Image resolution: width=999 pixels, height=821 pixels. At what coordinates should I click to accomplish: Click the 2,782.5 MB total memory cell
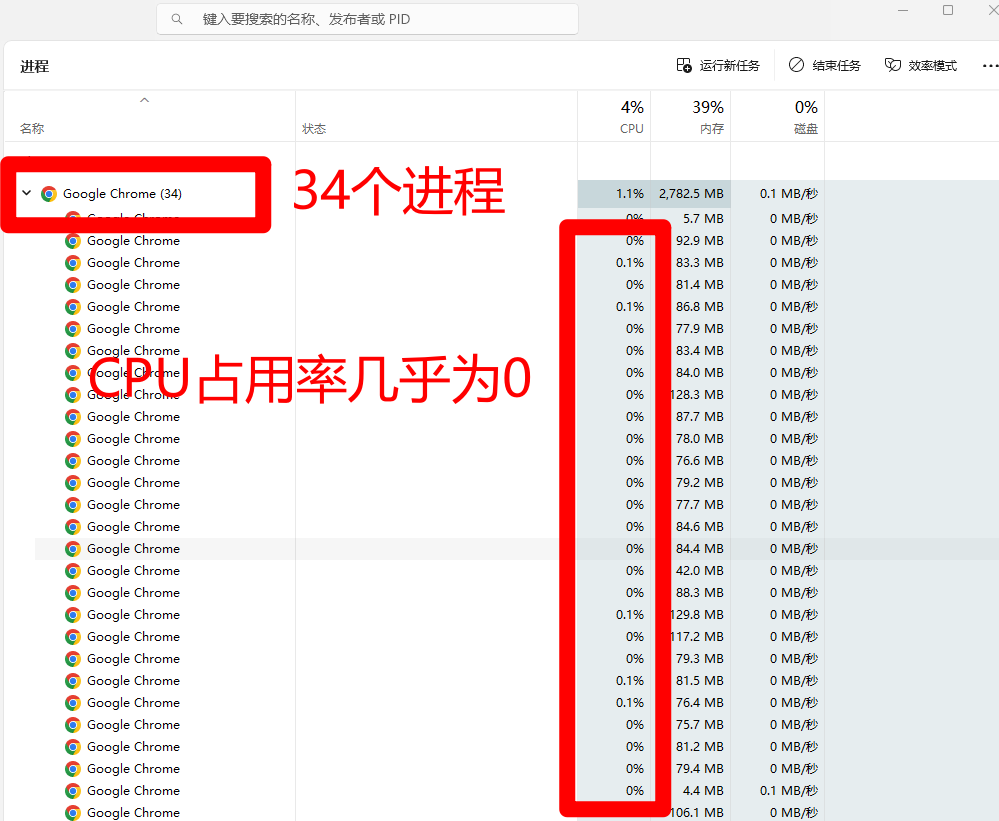(691, 194)
